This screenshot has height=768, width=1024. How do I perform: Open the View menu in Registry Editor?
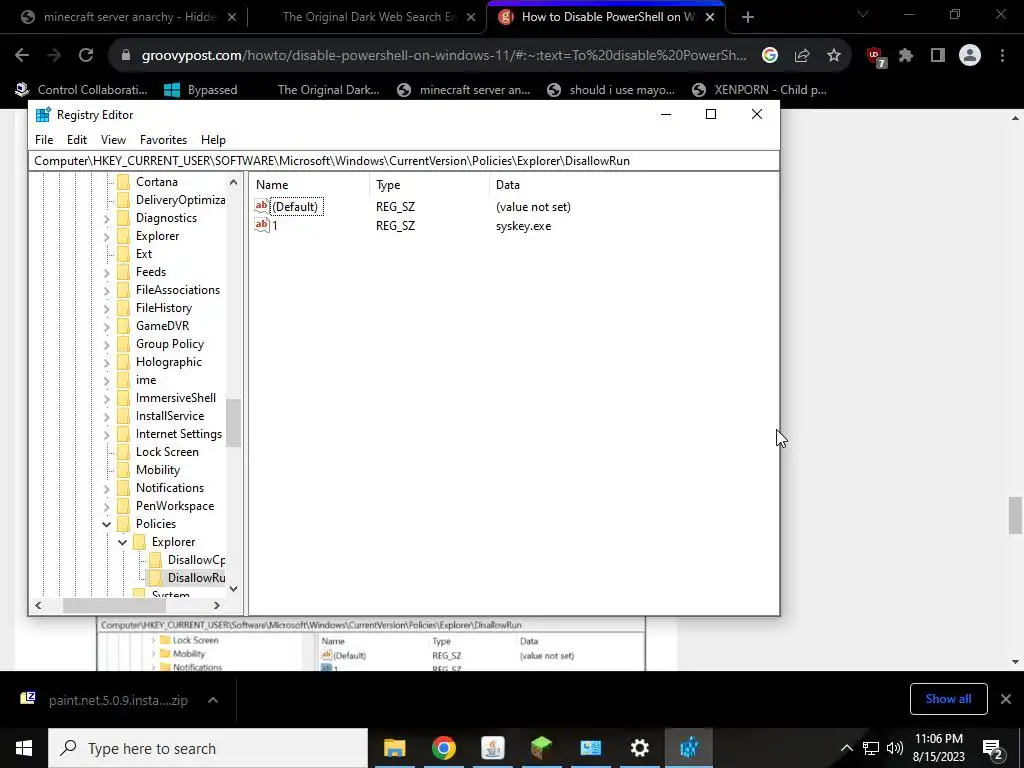tap(113, 140)
